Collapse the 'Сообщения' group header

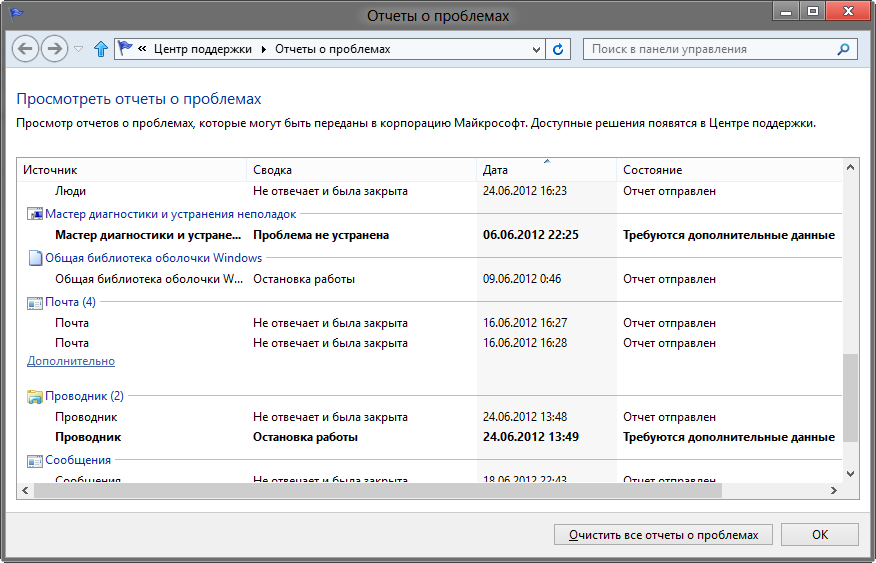(78, 460)
